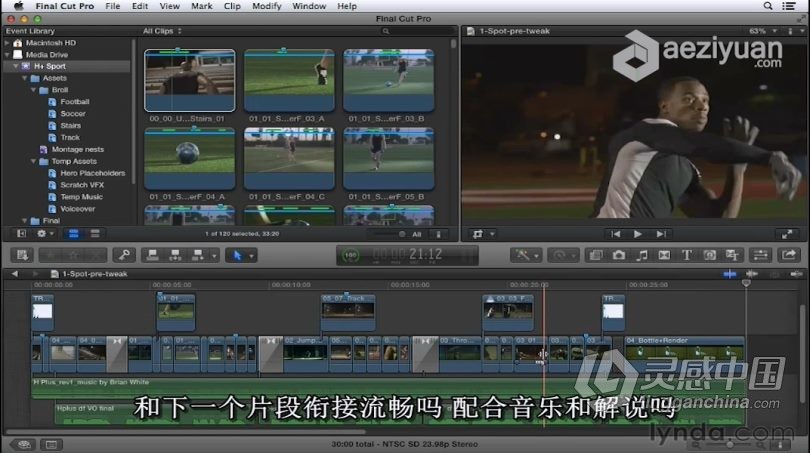
Task: Open the Window menu
Action: [x=309, y=6]
